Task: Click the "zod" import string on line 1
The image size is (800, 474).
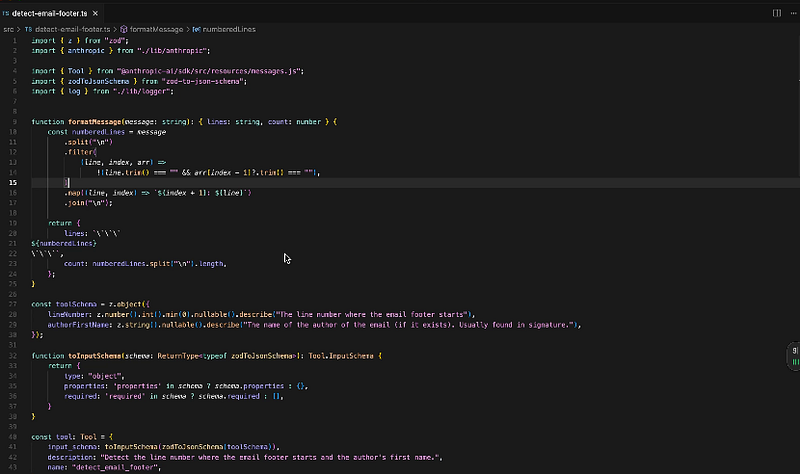Action: pyautogui.click(x=117, y=40)
